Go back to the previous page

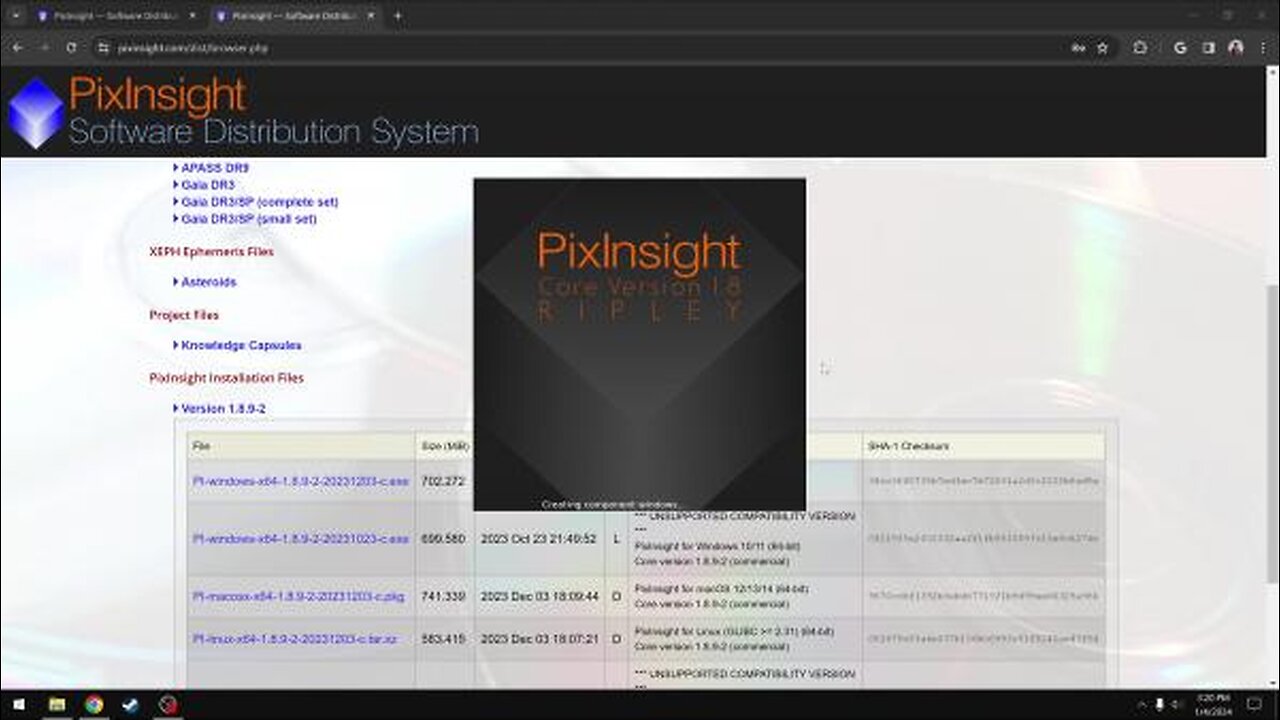tap(17, 47)
